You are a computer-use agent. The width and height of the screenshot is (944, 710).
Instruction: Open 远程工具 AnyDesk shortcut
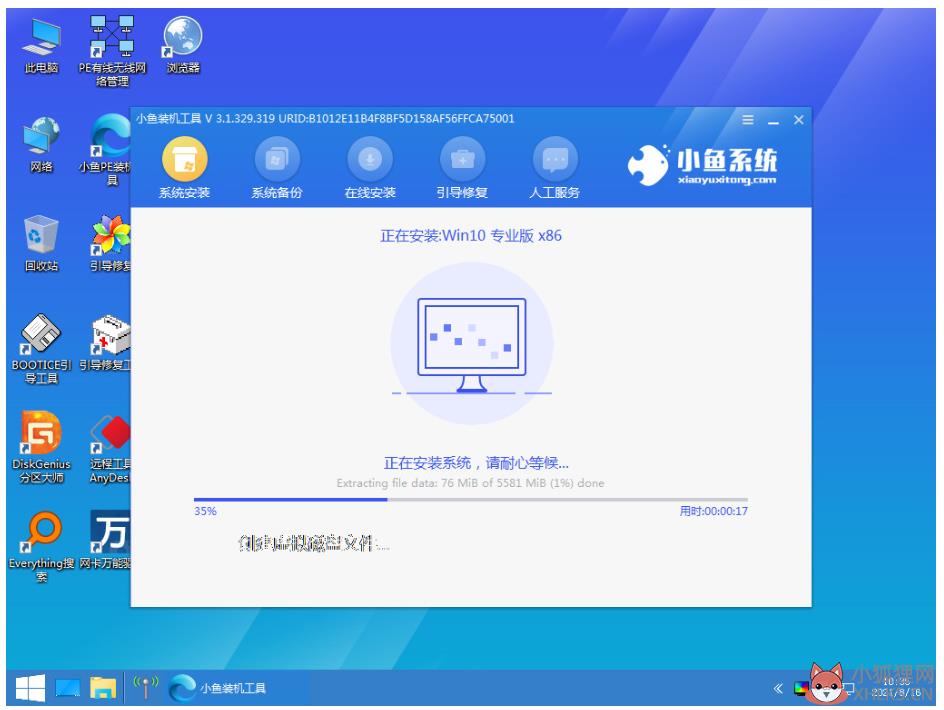click(110, 449)
